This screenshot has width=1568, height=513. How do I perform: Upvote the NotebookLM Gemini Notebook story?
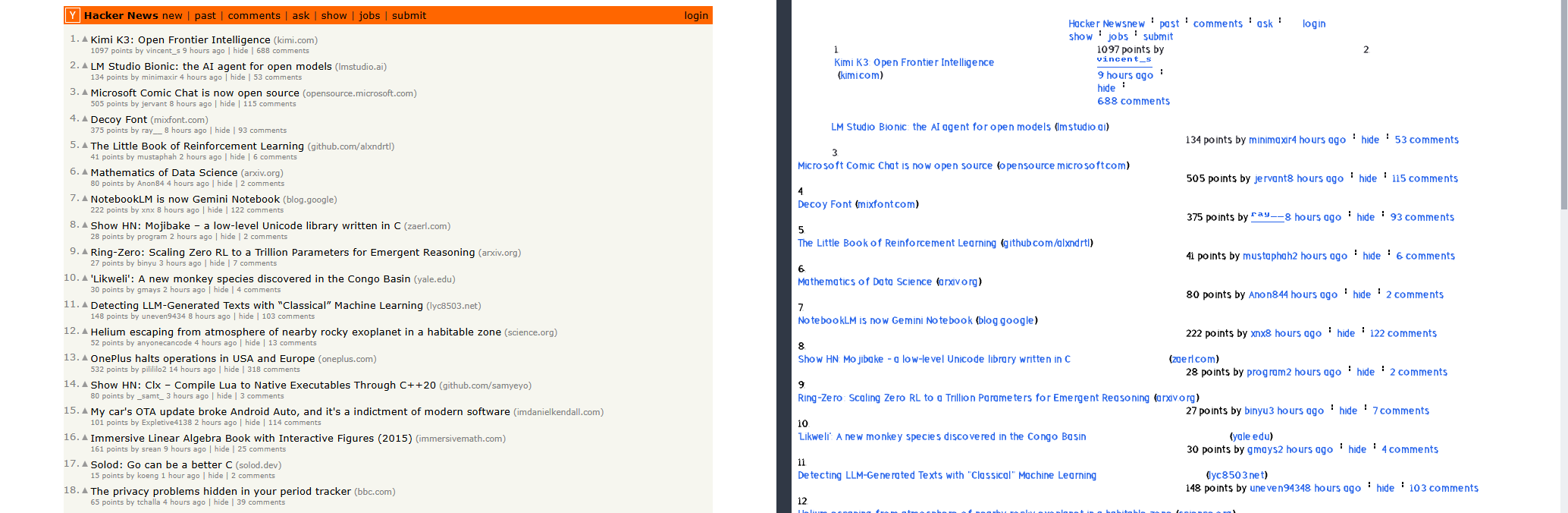[85, 198]
